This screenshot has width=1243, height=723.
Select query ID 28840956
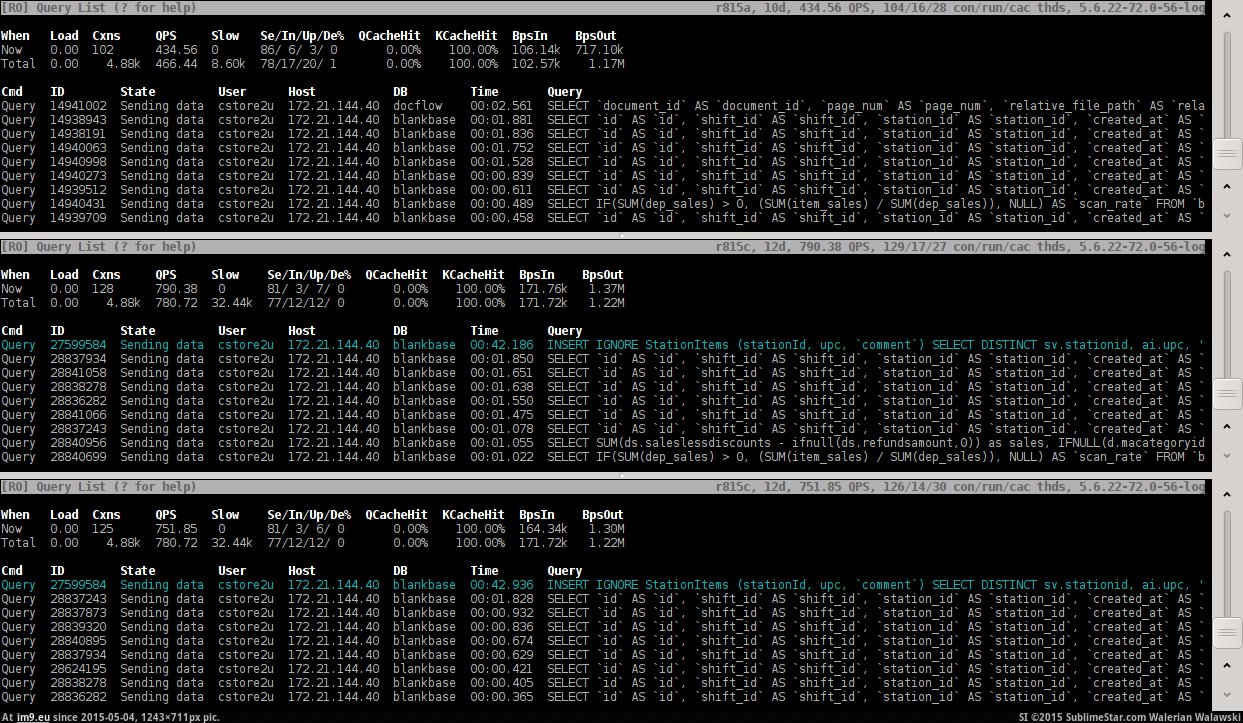[78, 443]
